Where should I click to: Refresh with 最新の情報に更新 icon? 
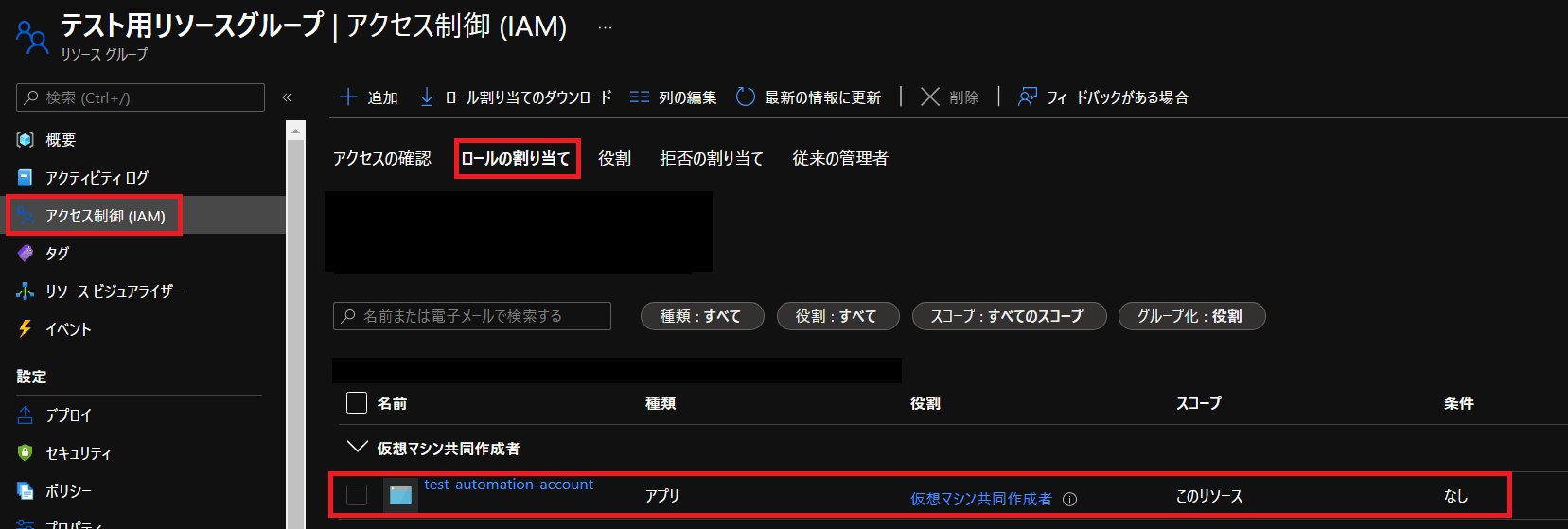click(746, 97)
